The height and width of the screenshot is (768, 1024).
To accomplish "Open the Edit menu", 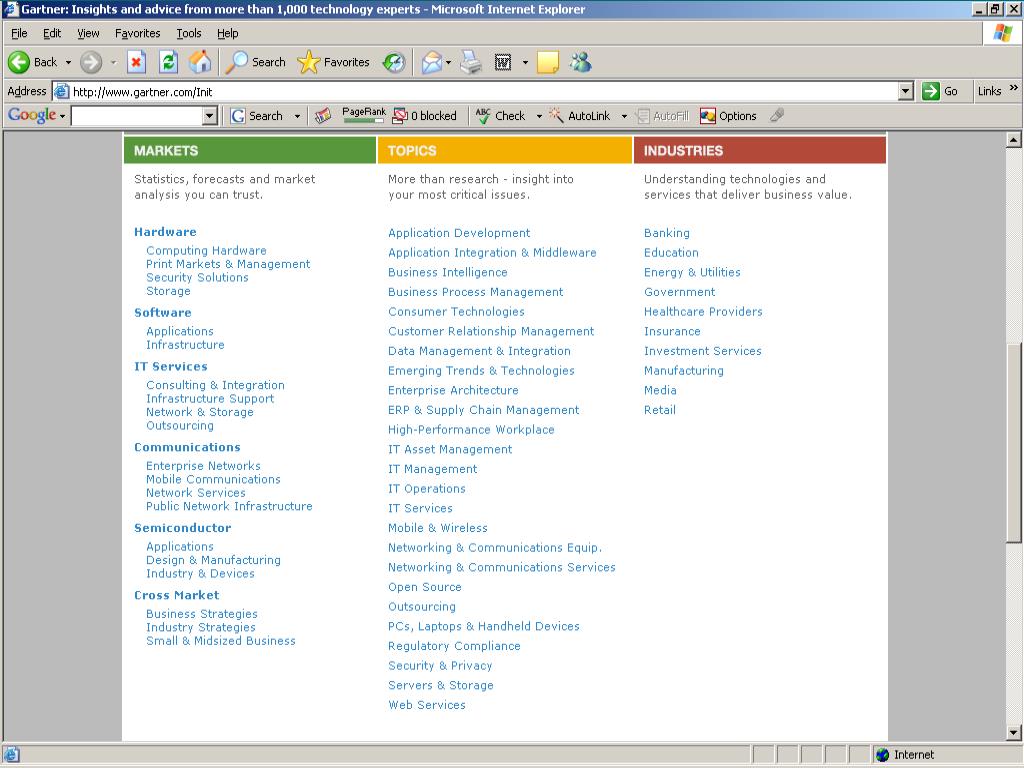I will pos(52,33).
